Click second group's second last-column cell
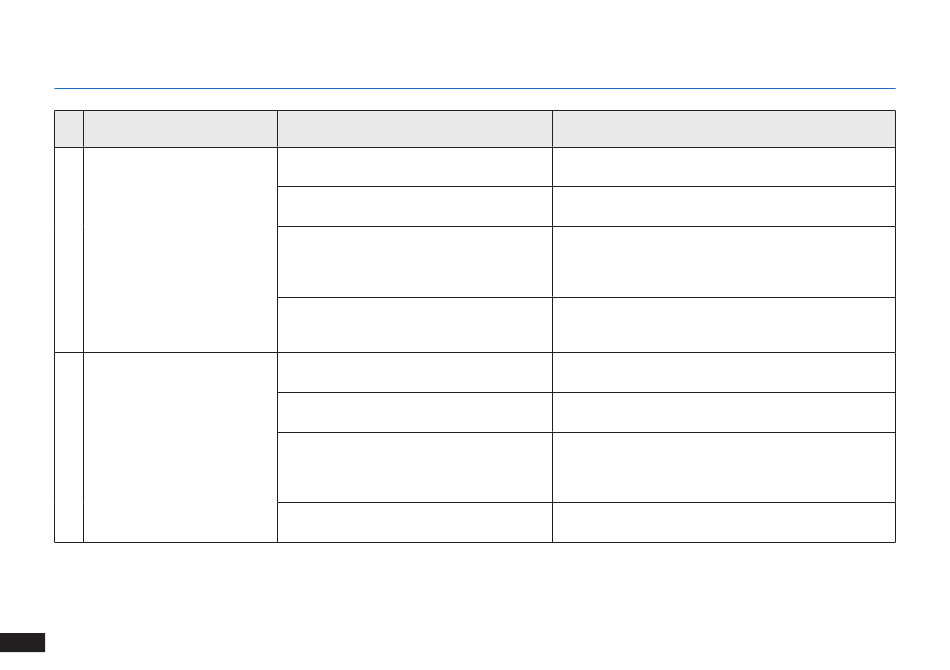This screenshot has height=670, width=950. [x=724, y=413]
